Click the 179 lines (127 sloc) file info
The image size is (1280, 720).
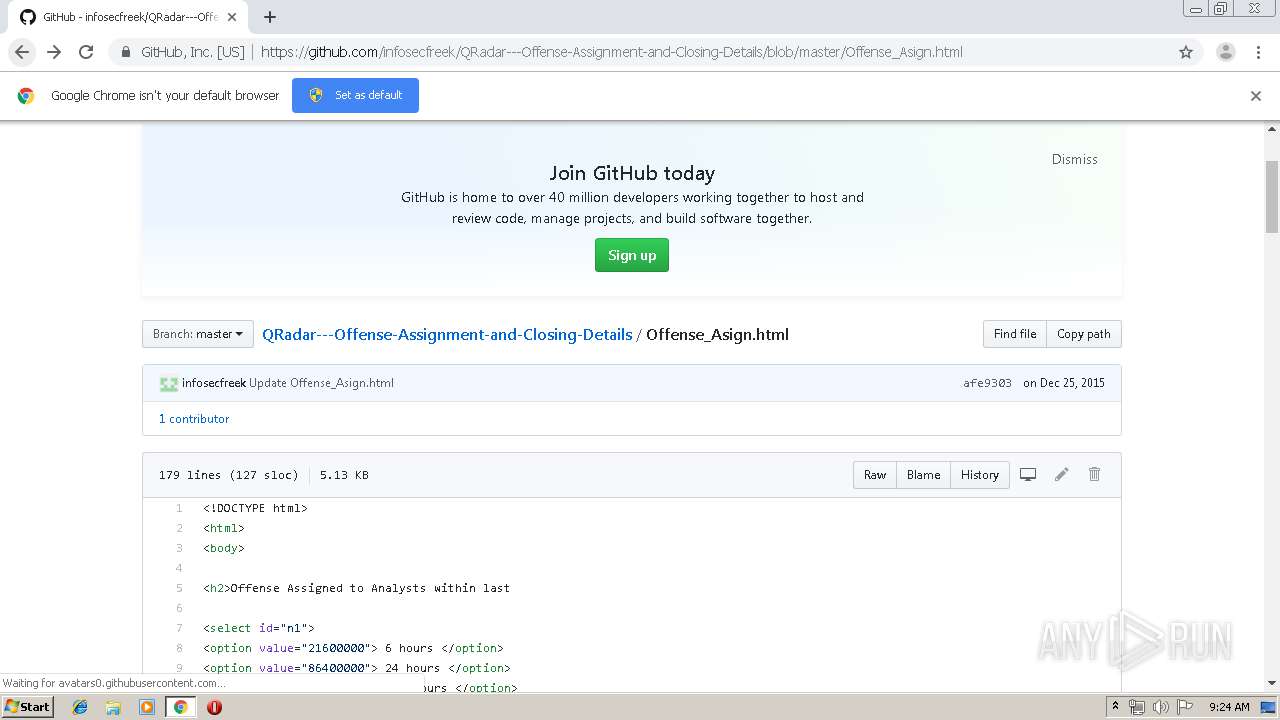228,475
